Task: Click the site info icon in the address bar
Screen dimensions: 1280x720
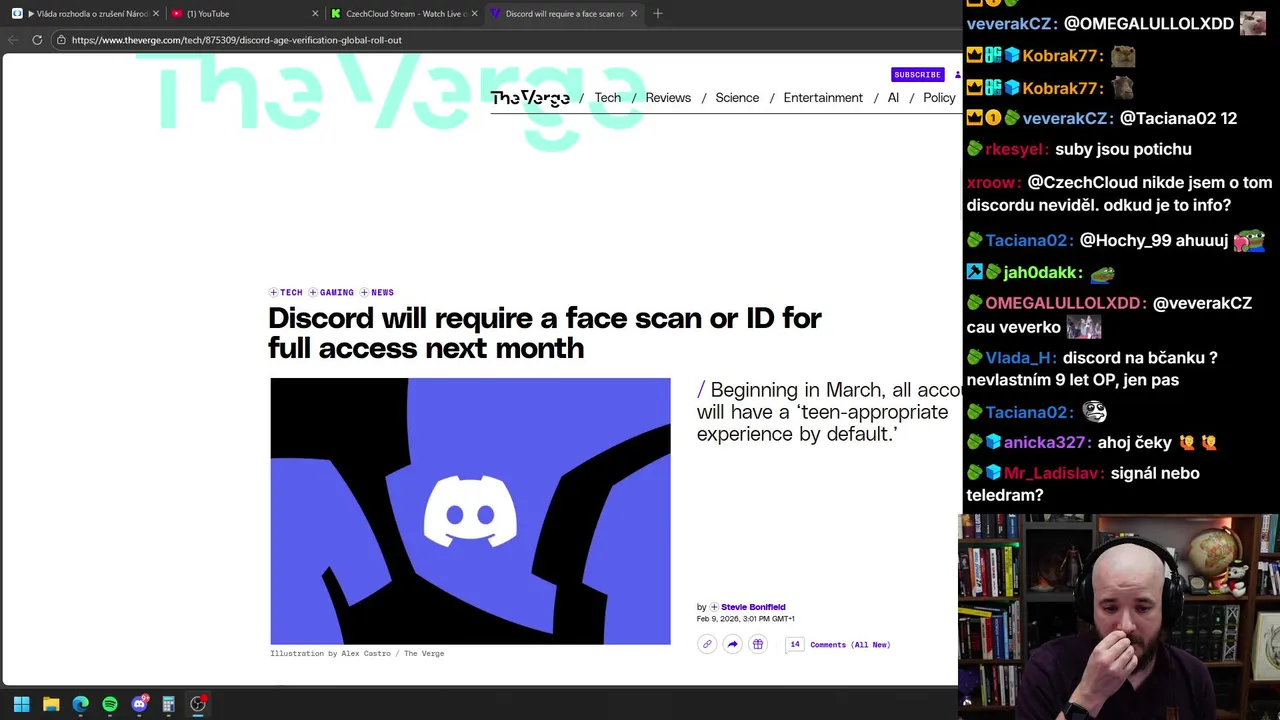Action: [x=61, y=40]
